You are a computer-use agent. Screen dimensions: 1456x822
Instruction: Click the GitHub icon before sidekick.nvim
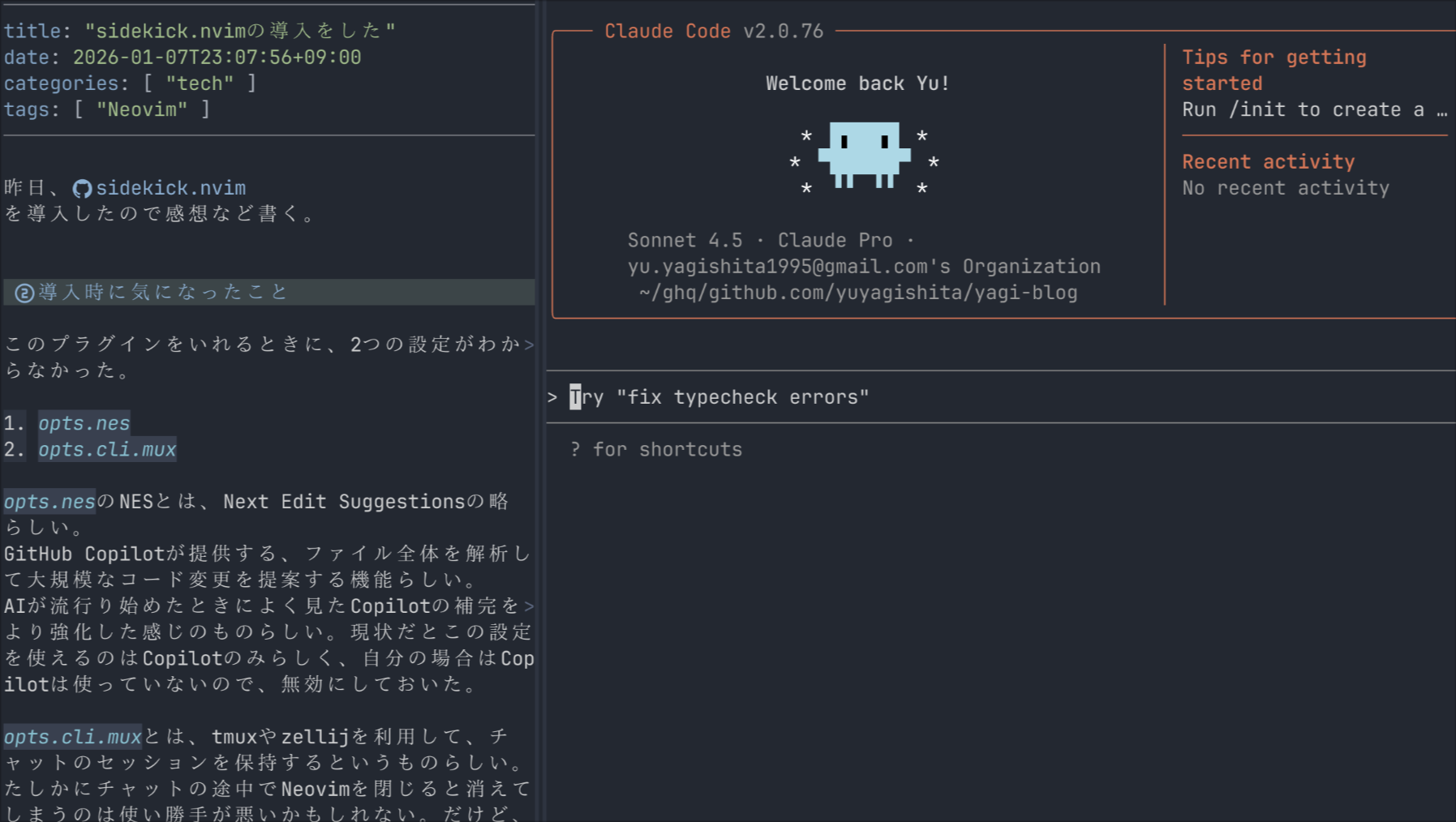pos(82,189)
